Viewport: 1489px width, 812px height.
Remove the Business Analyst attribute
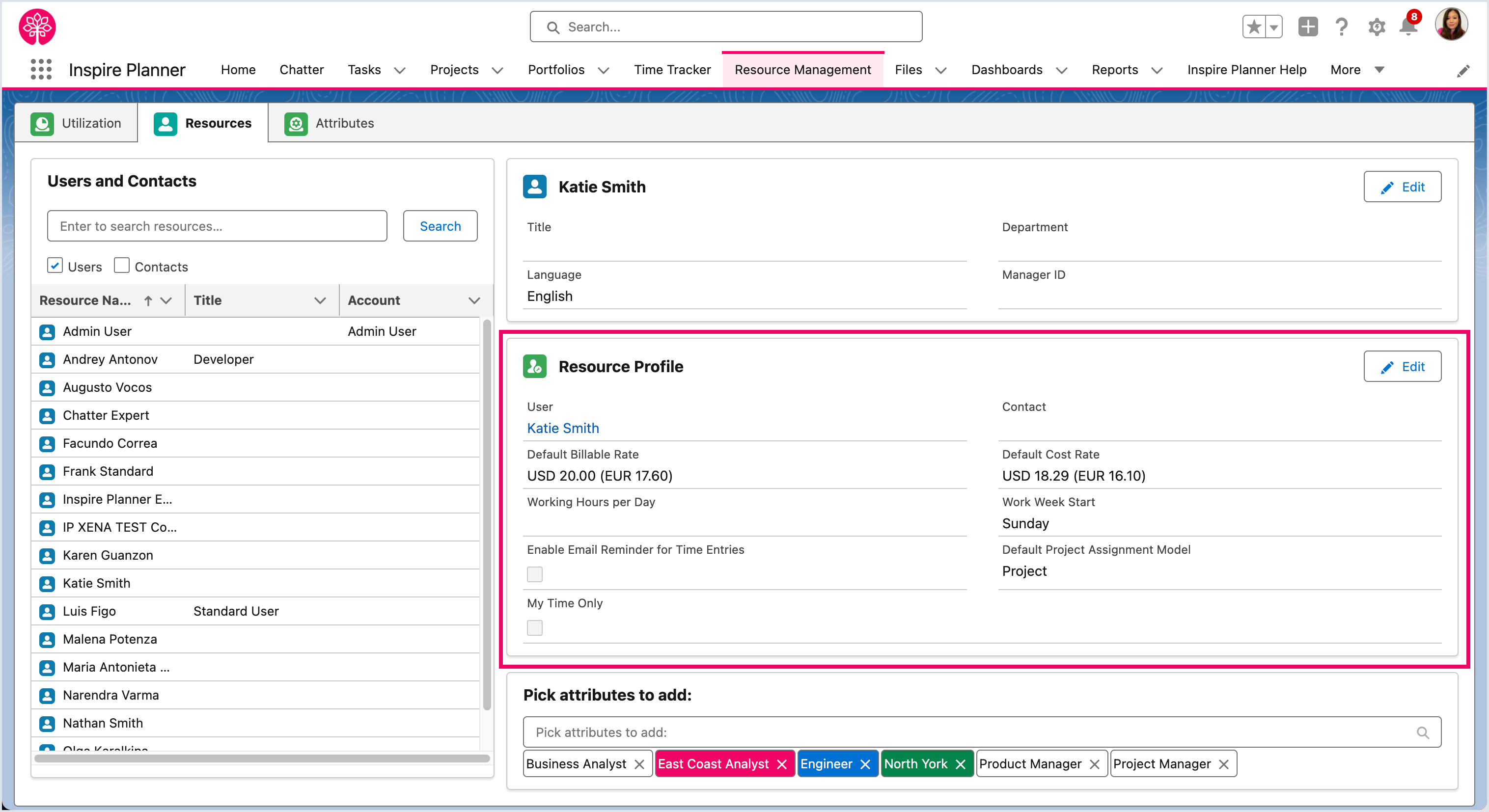click(x=639, y=764)
